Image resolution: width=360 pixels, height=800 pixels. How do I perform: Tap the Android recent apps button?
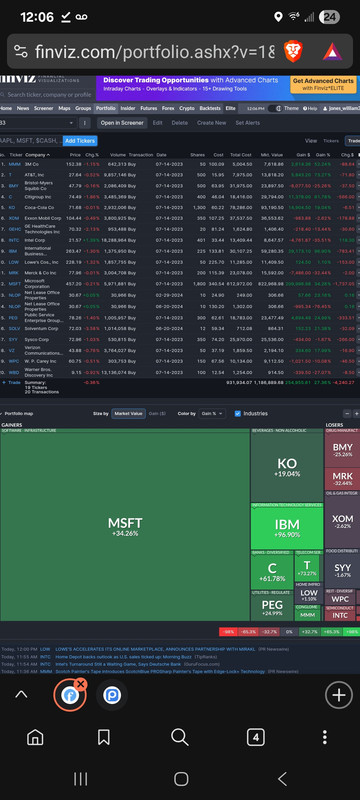coord(81,779)
